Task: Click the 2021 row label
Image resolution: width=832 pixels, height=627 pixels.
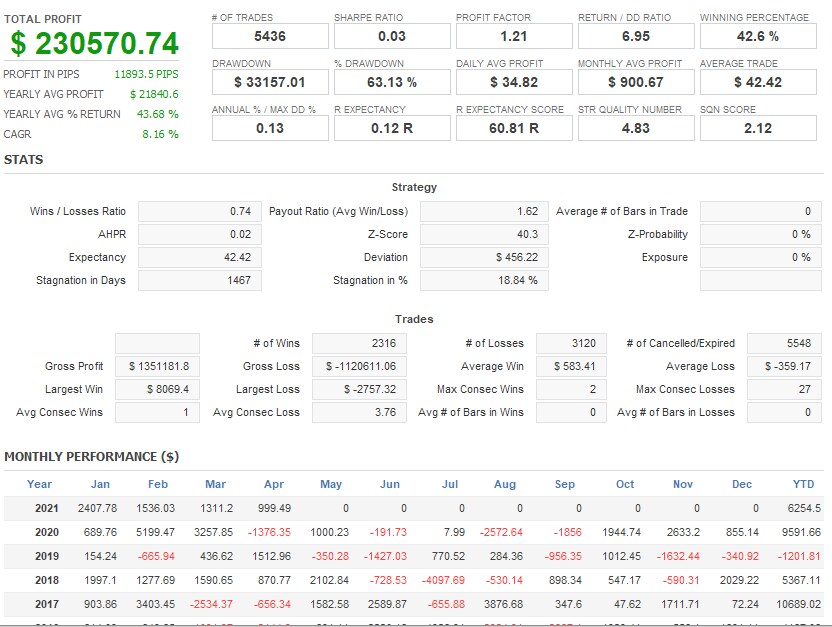Action: 47,508
